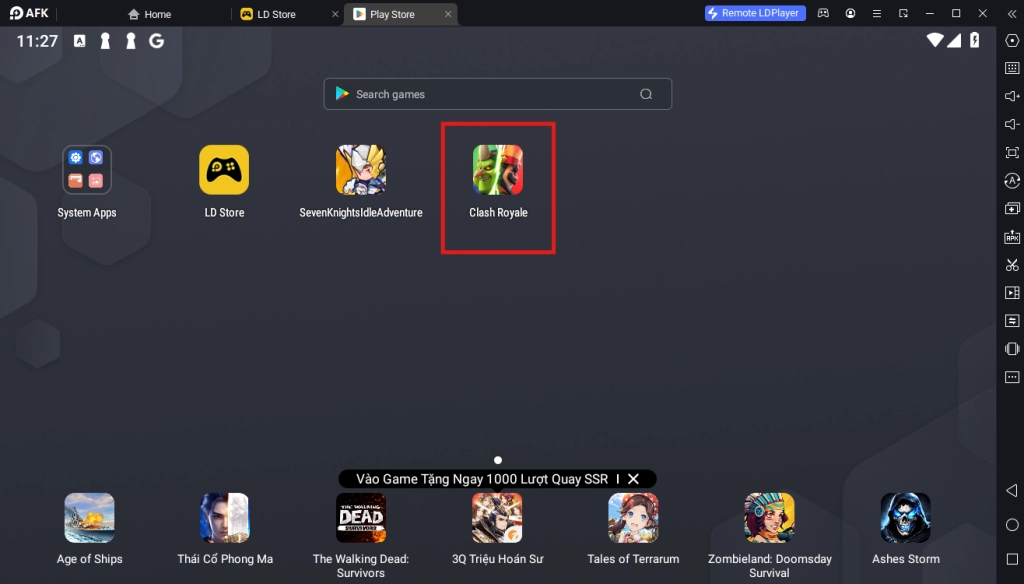Click the Vào Game Tặng Ngay promo text
The image size is (1024, 584).
point(481,479)
